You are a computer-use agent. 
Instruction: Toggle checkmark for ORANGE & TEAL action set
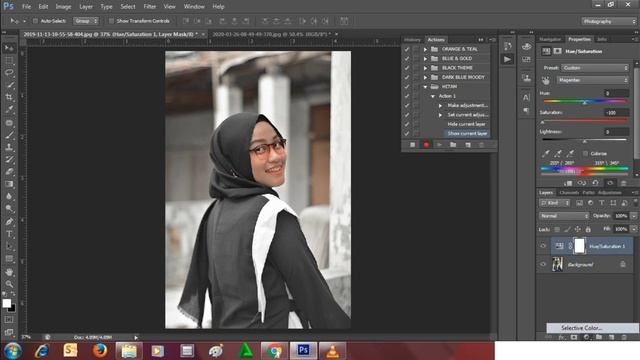click(x=407, y=49)
